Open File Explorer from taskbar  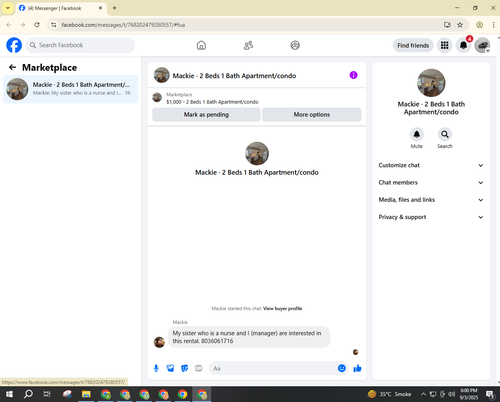[x=86, y=395]
